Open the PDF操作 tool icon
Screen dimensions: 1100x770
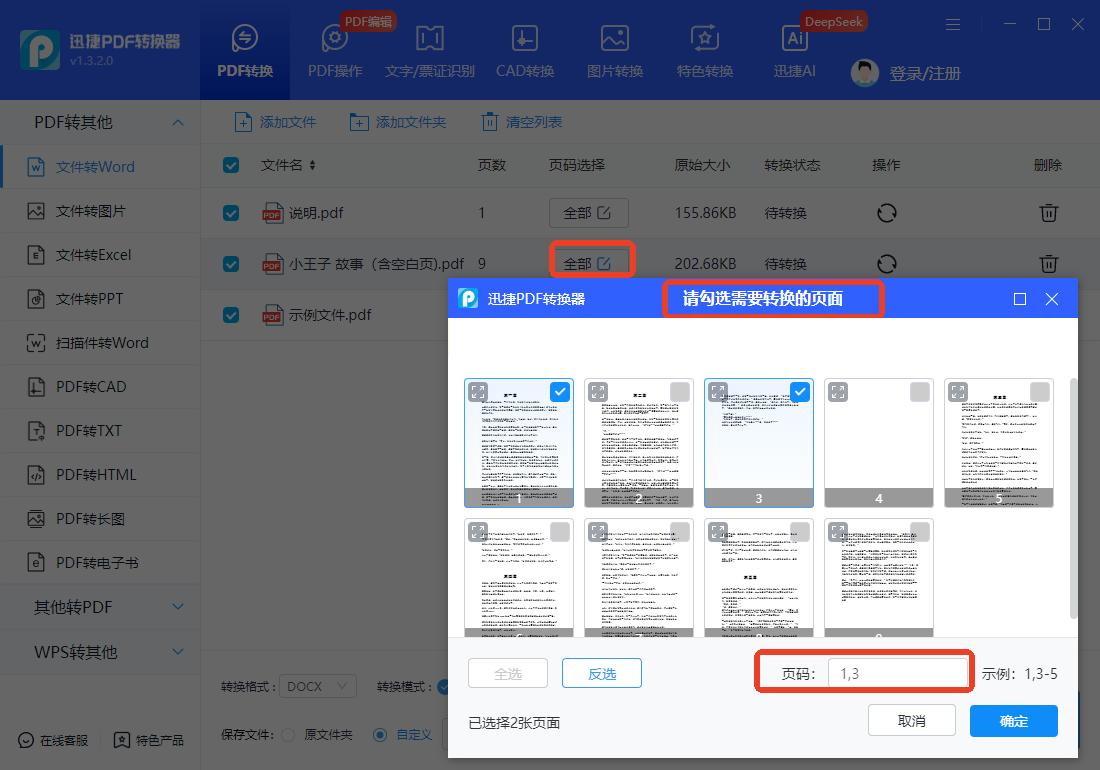[335, 40]
